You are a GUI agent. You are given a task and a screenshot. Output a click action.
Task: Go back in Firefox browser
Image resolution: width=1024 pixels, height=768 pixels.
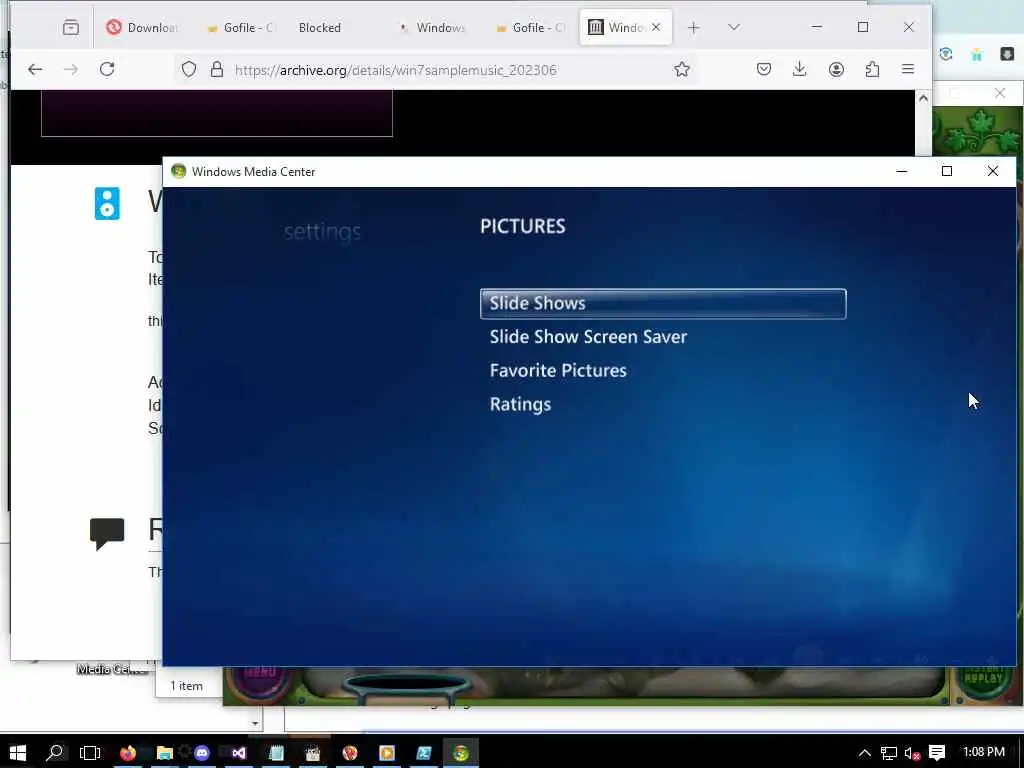35,69
